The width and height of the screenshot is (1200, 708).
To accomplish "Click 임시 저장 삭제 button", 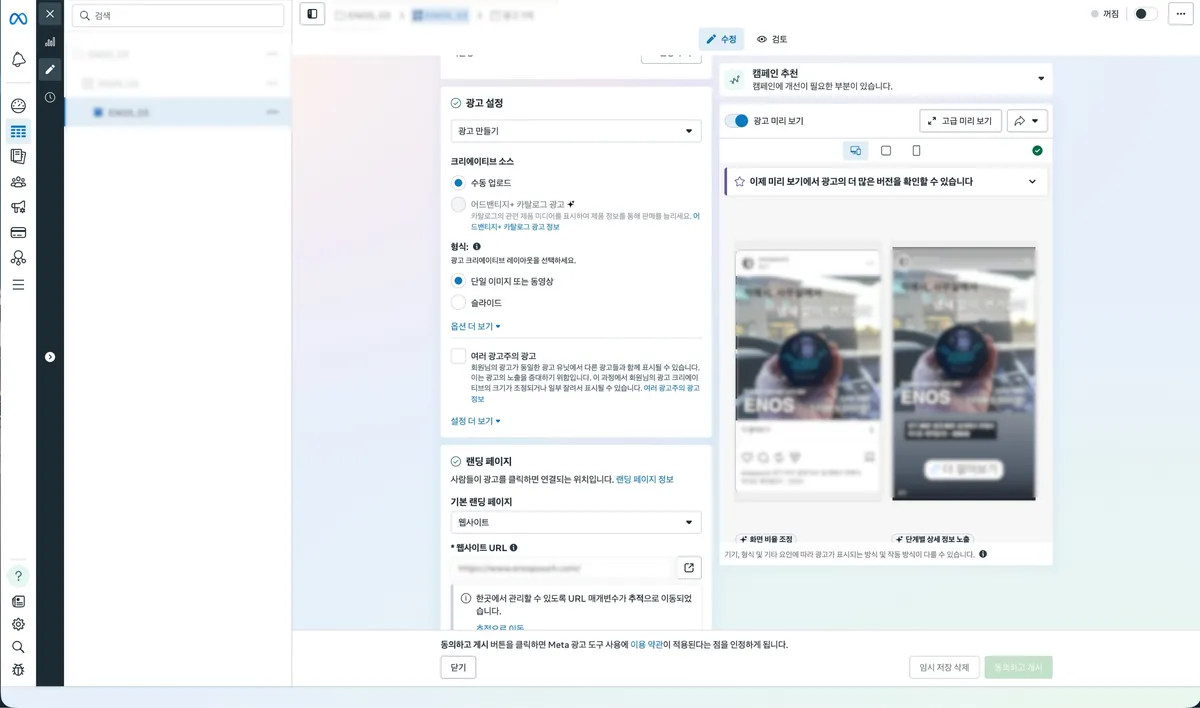I will click(x=943, y=667).
